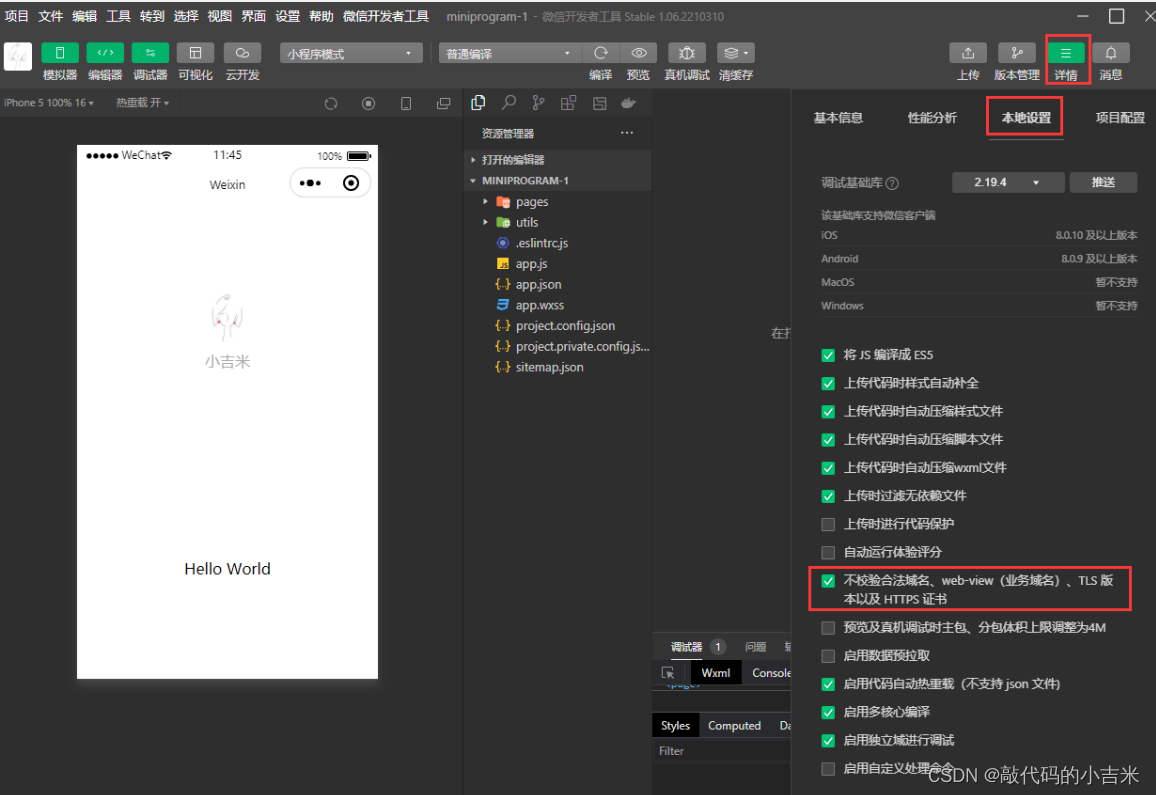This screenshot has height=795, width=1156.
Task: Click the user avatar in toolbar
Action: (18, 56)
